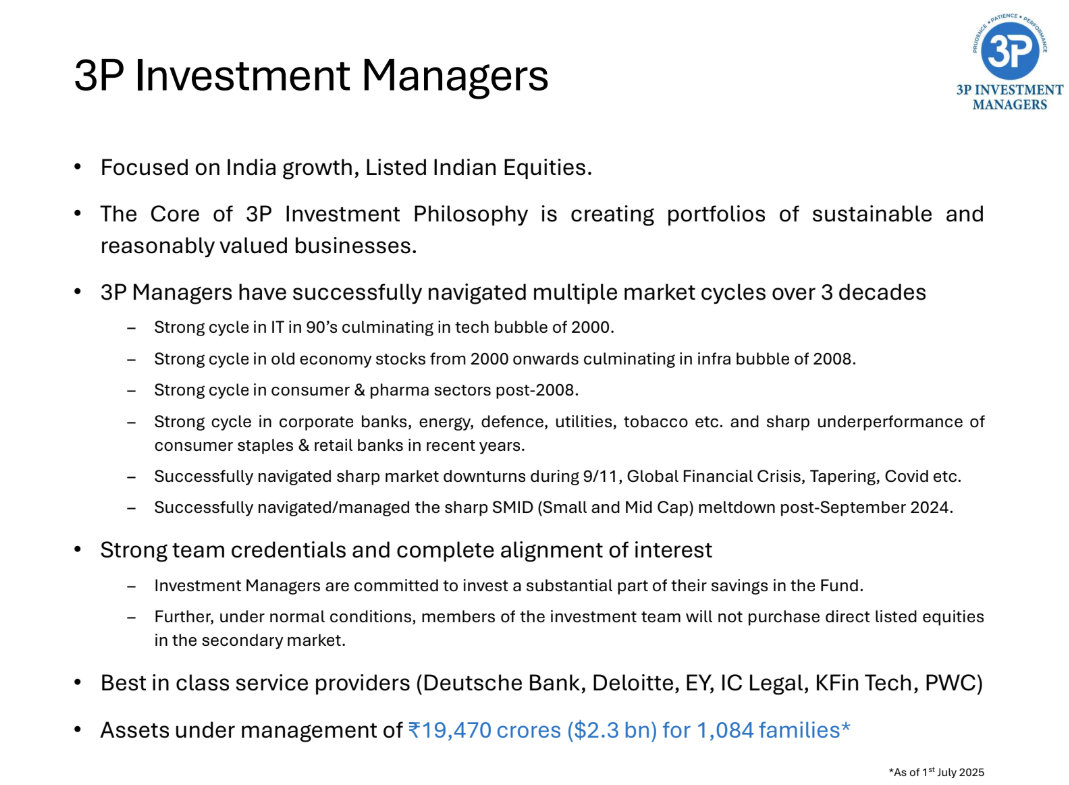This screenshot has width=1069, height=785.
Task: Click the "3P INVESTMENT MANAGERS" text under the logo
Action: pyautogui.click(x=1010, y=97)
